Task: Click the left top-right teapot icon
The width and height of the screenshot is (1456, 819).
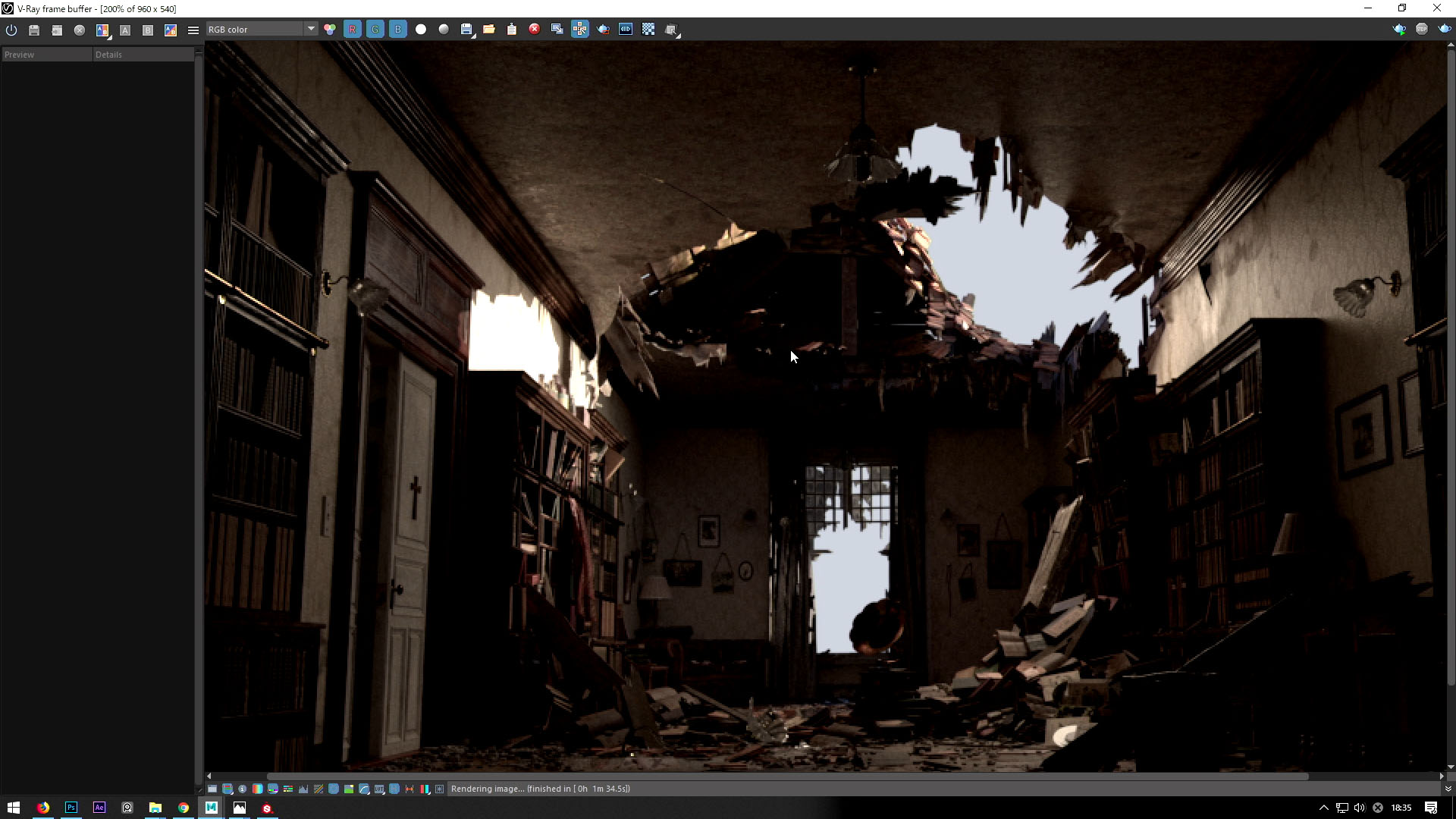Action: (x=1399, y=30)
